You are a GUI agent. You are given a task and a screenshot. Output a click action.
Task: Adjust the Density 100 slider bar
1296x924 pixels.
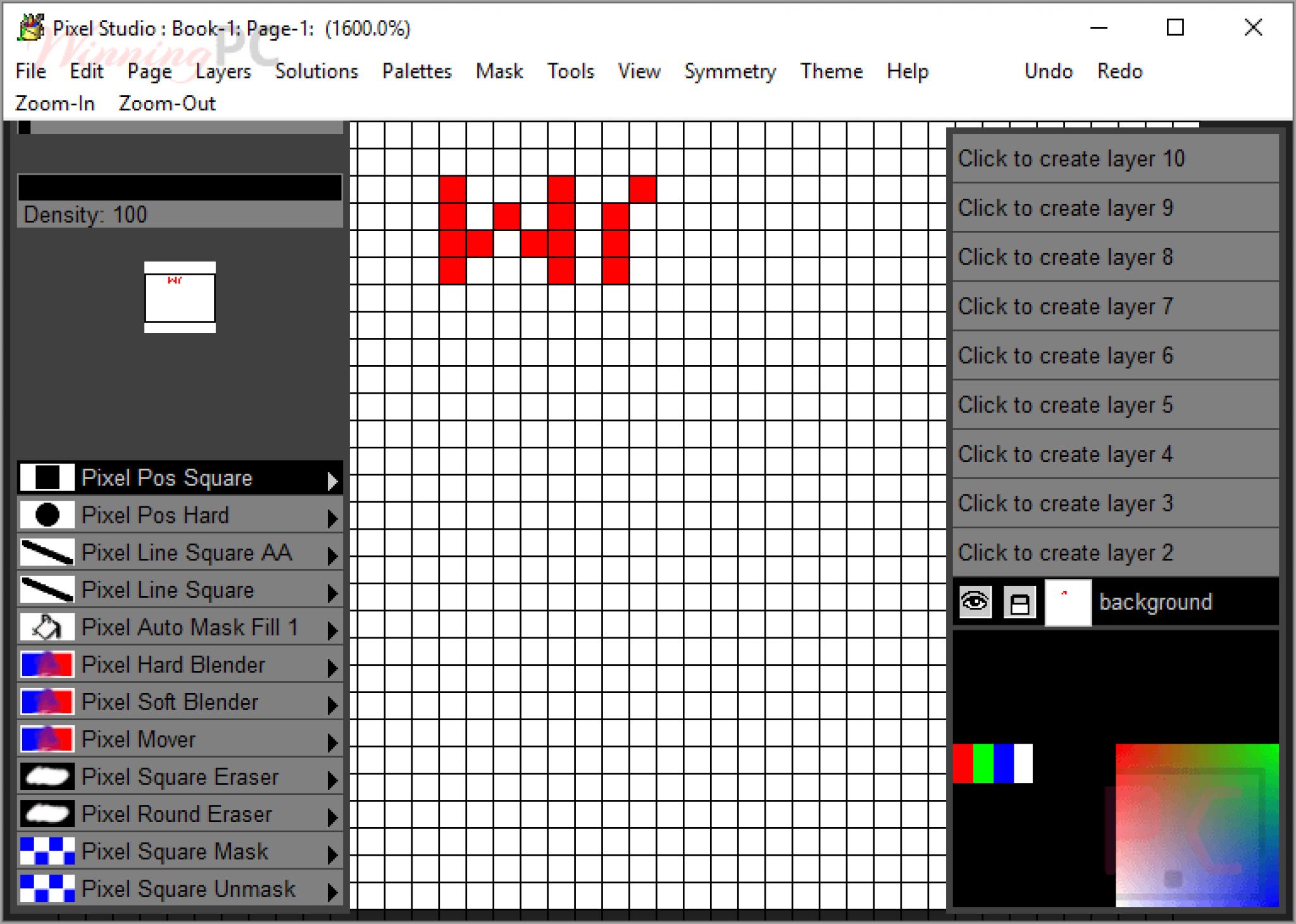coord(180,188)
